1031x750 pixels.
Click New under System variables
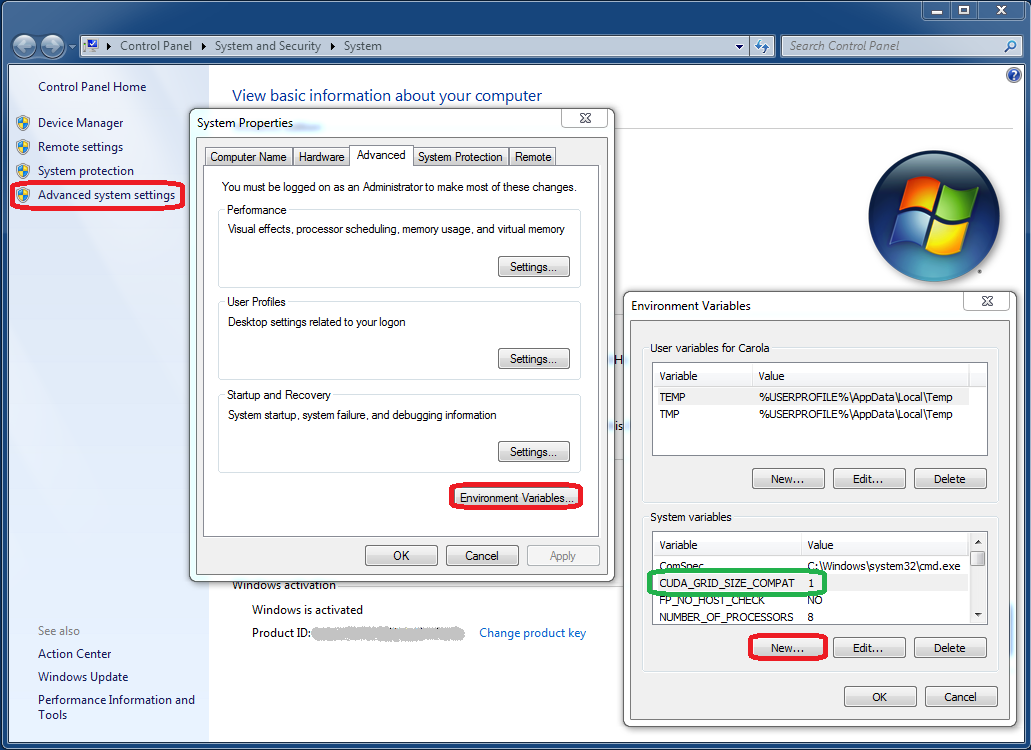point(787,648)
